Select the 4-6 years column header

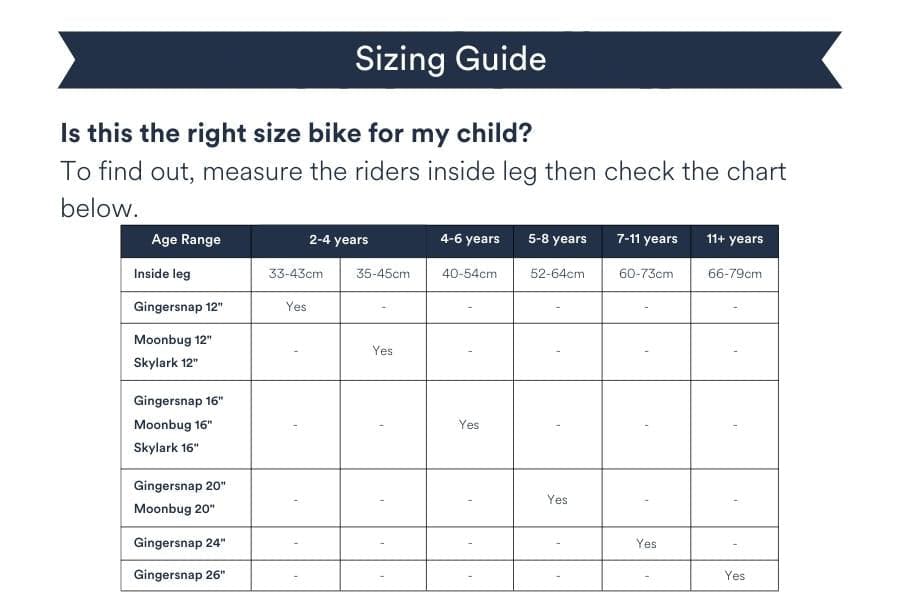point(469,239)
